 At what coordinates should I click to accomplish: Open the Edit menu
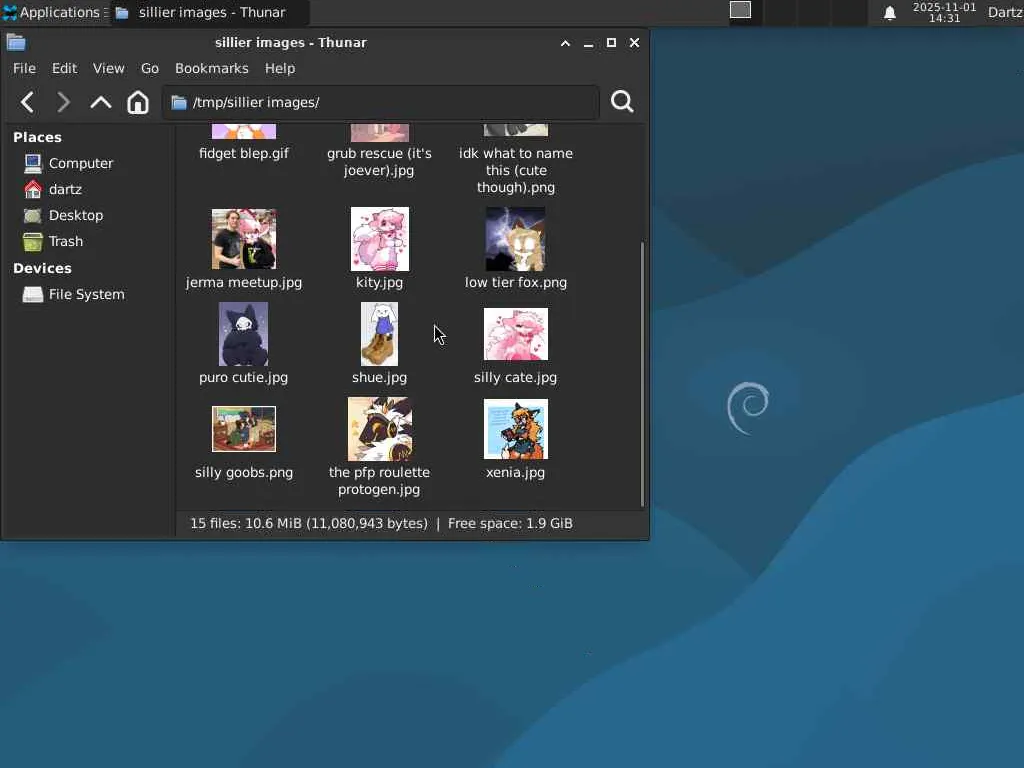pos(64,68)
